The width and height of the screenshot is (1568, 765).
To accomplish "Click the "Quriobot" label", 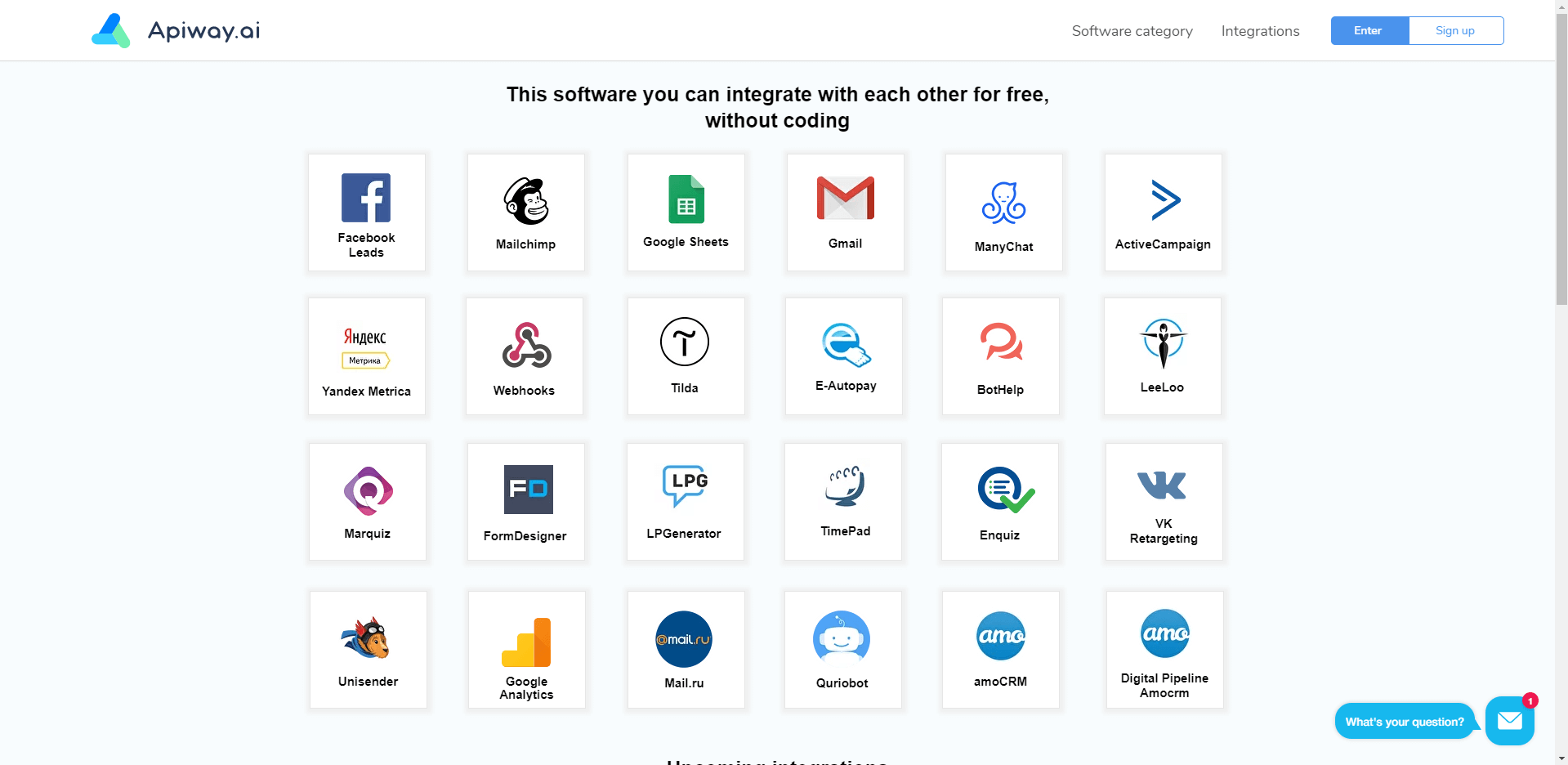I will click(842, 683).
